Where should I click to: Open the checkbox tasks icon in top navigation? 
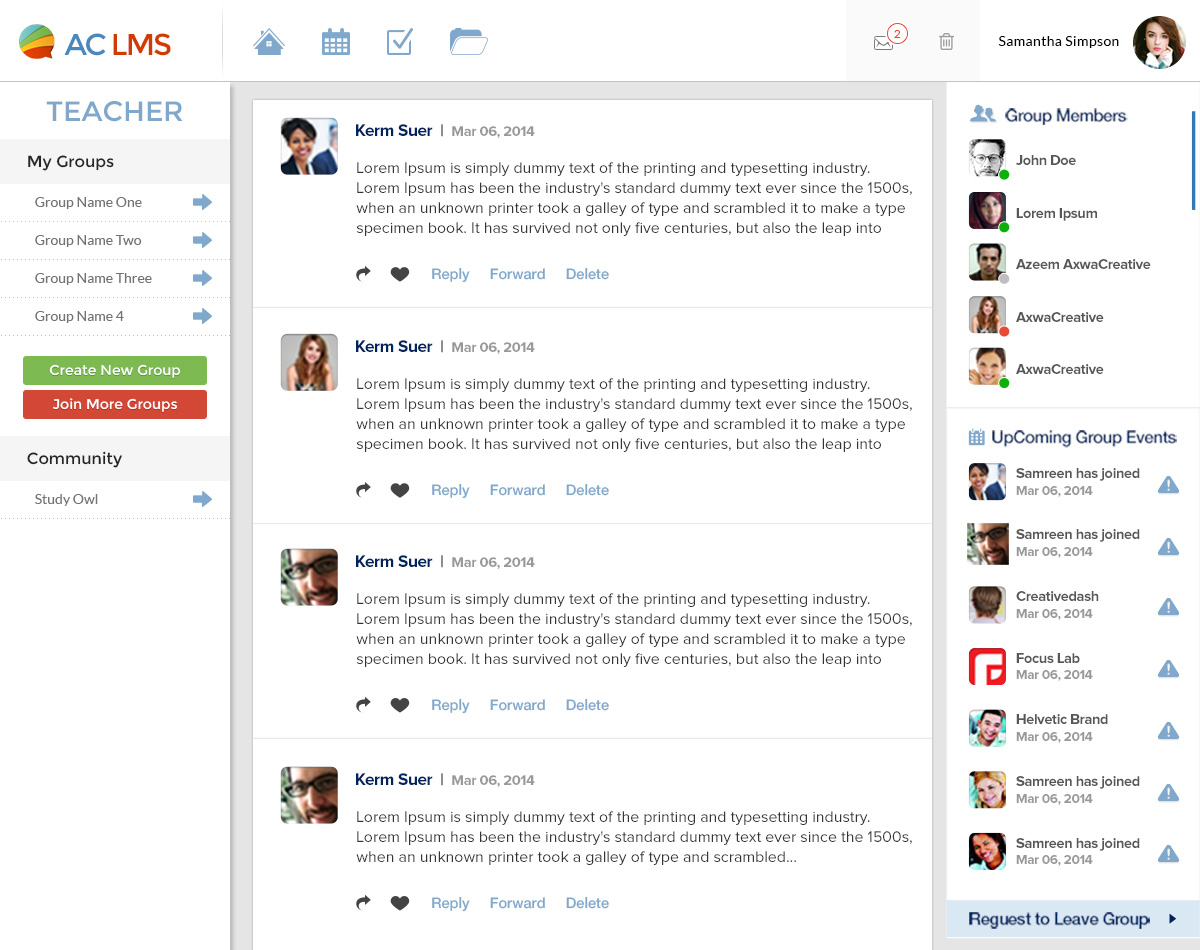click(x=400, y=42)
